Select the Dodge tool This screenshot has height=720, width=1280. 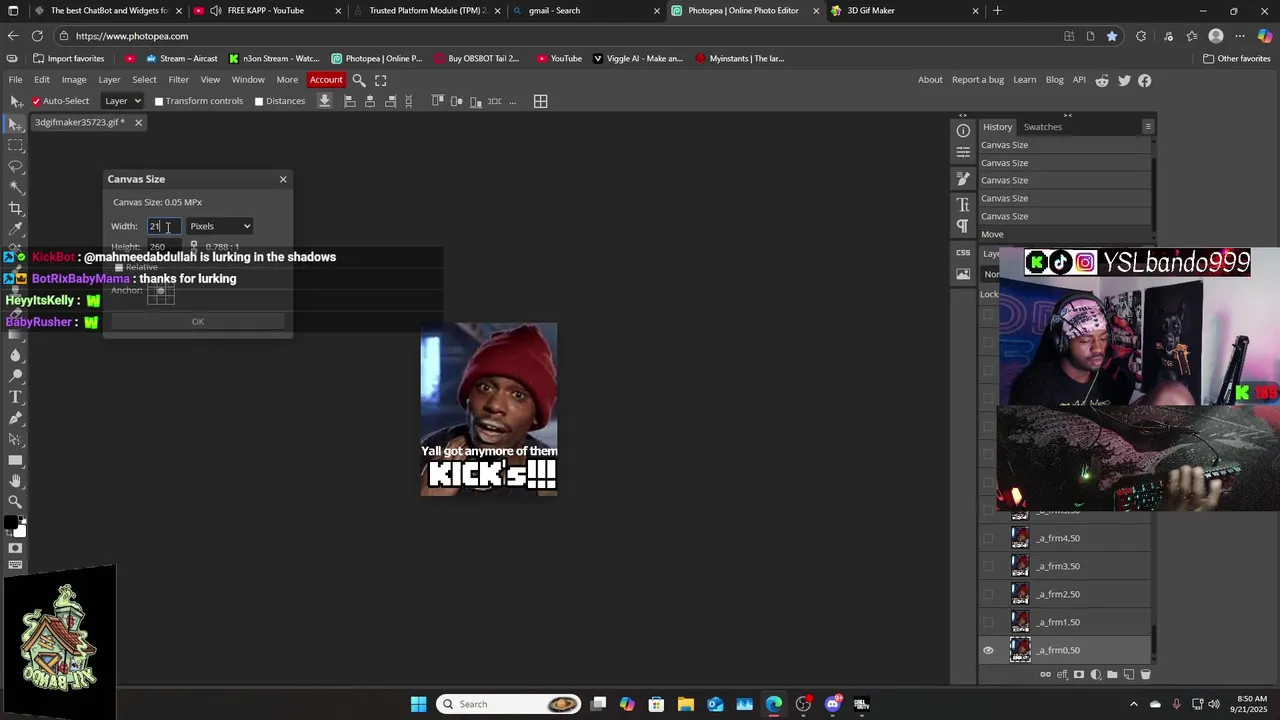point(16,376)
